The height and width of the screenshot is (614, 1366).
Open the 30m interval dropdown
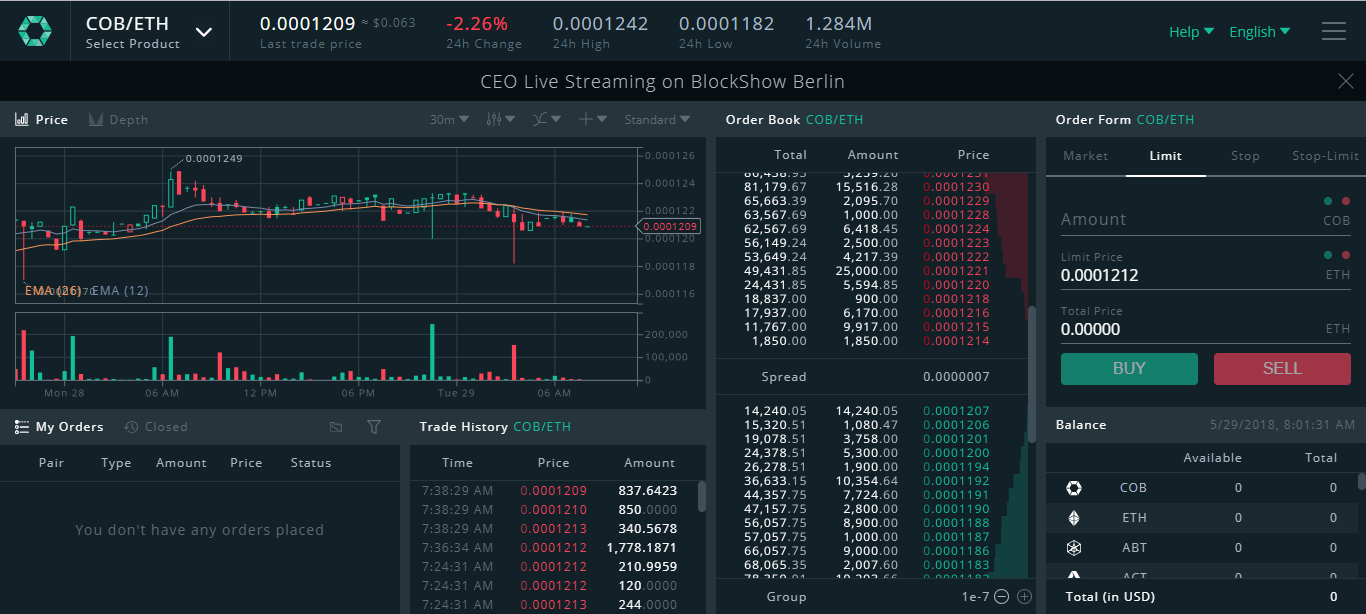coord(449,119)
